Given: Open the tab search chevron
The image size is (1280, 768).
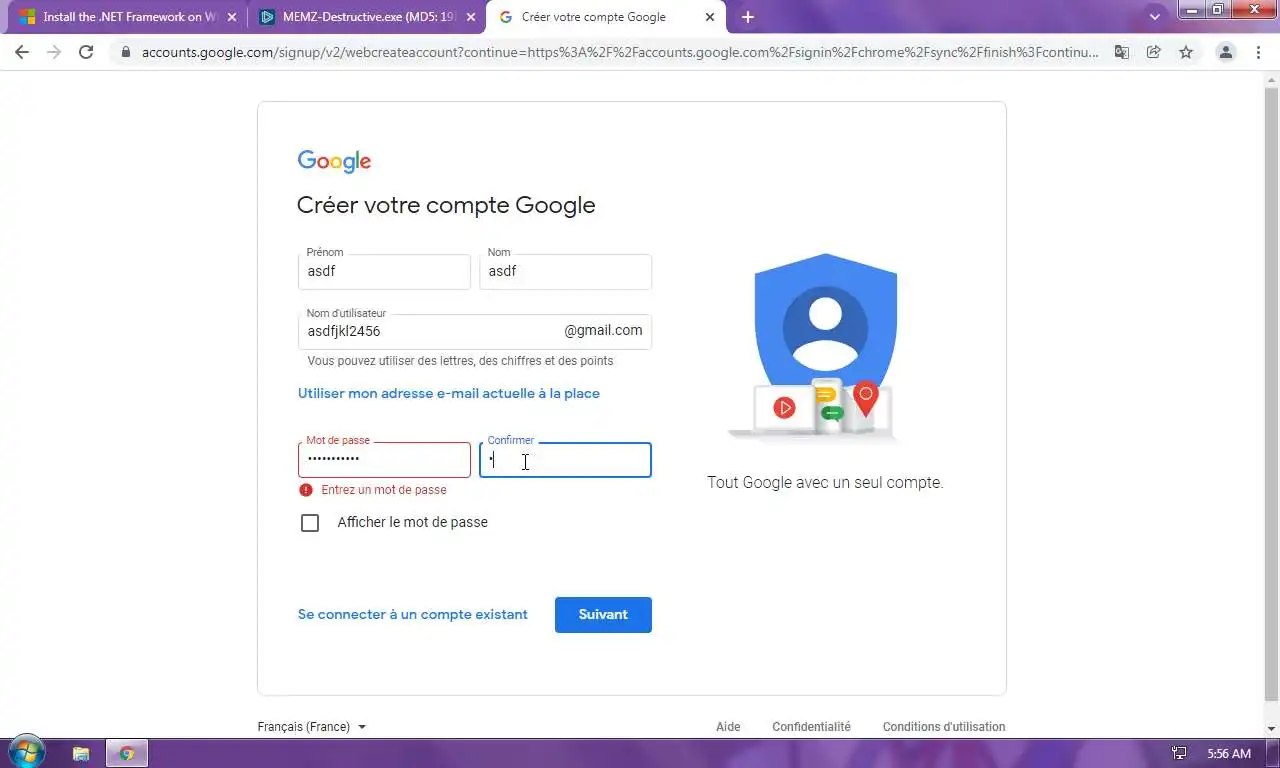Looking at the screenshot, I should [x=1155, y=17].
